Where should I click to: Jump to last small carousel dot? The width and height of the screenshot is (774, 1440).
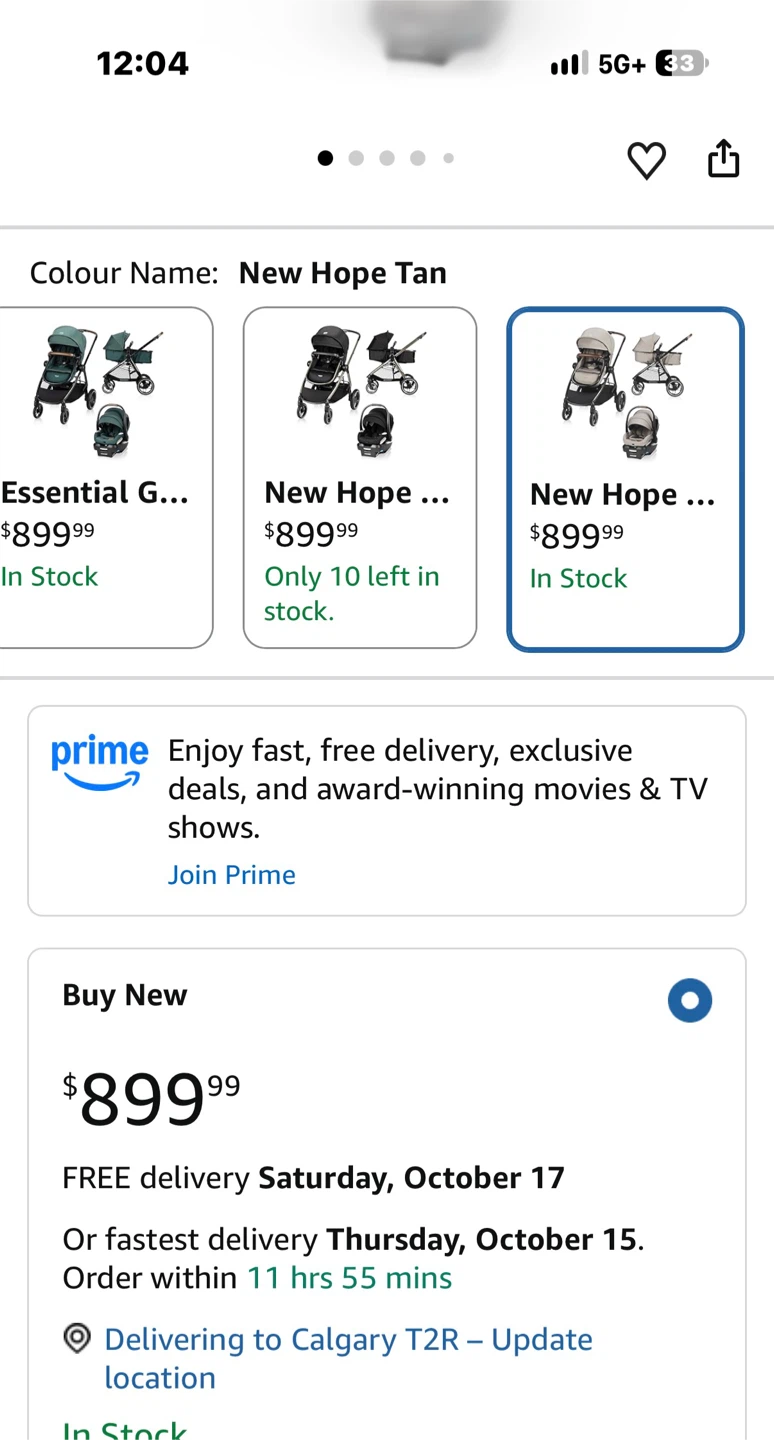click(x=448, y=158)
